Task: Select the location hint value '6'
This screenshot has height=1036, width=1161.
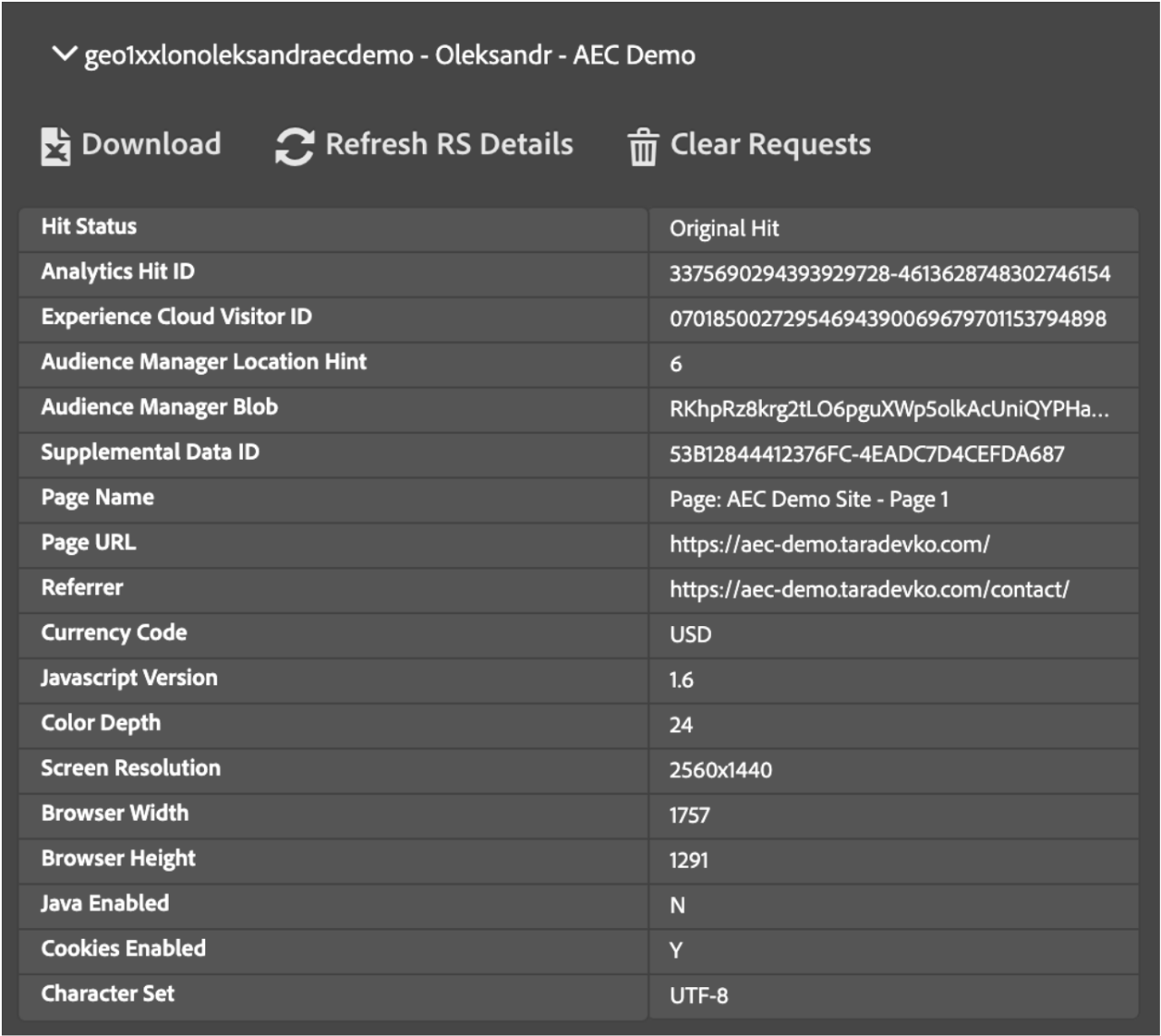Action: pos(676,364)
